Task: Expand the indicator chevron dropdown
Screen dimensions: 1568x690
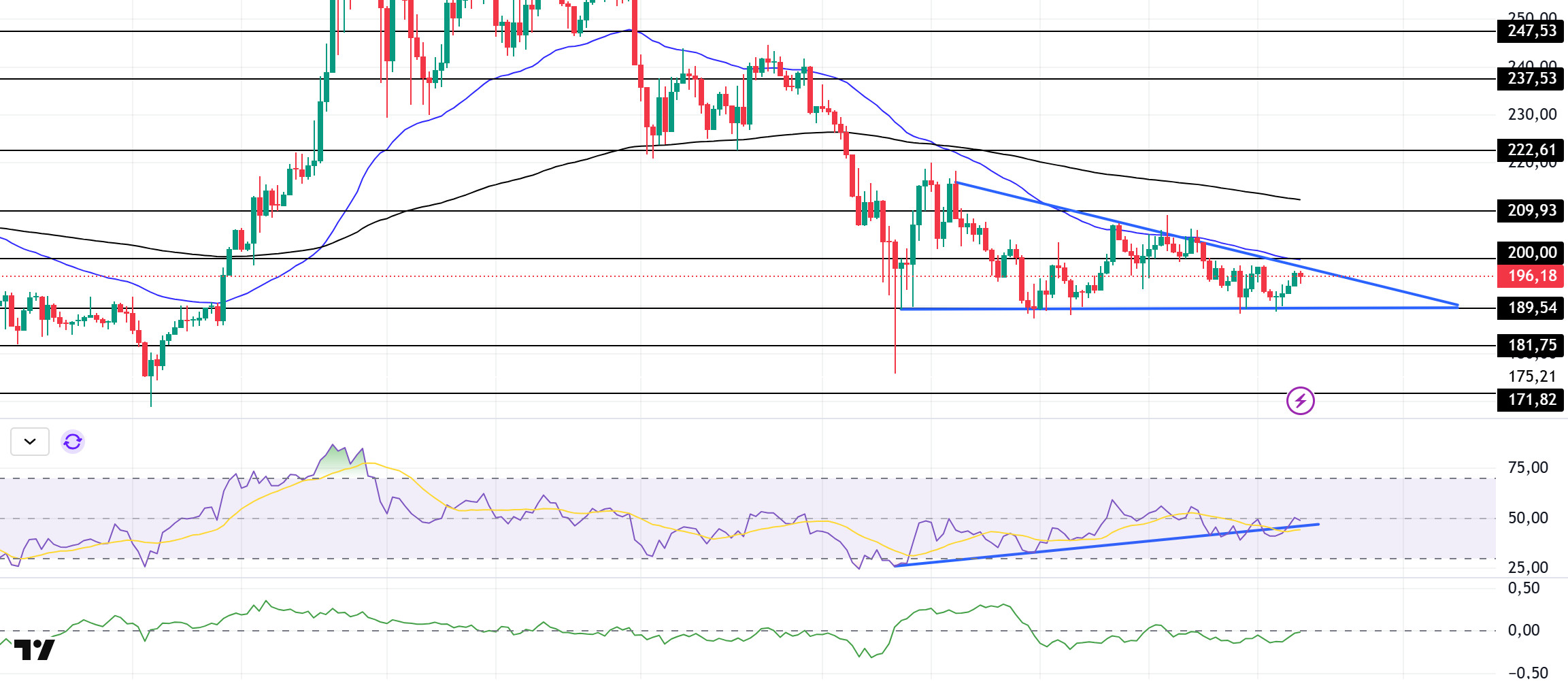Action: tap(30, 442)
